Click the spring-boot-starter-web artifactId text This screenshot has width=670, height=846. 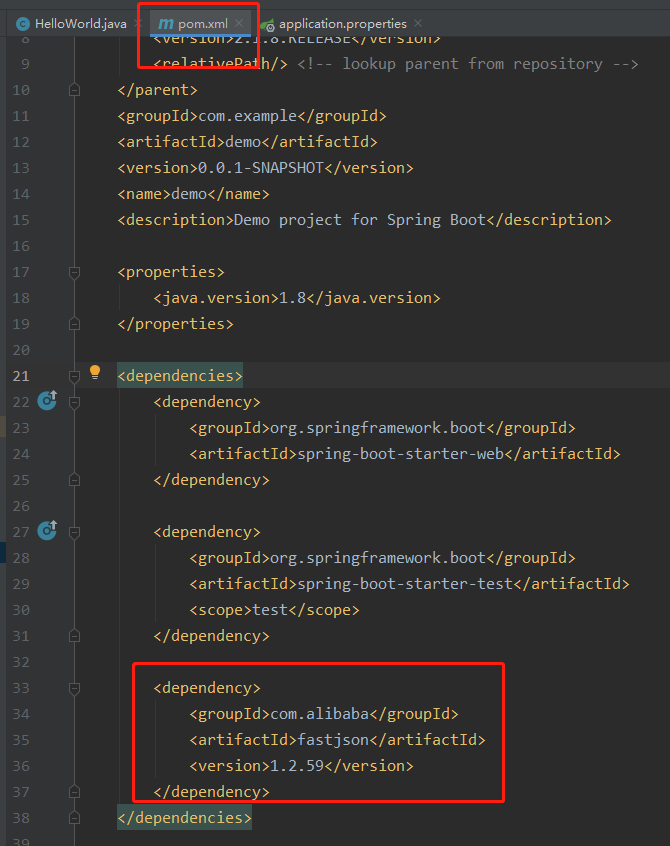coord(400,454)
